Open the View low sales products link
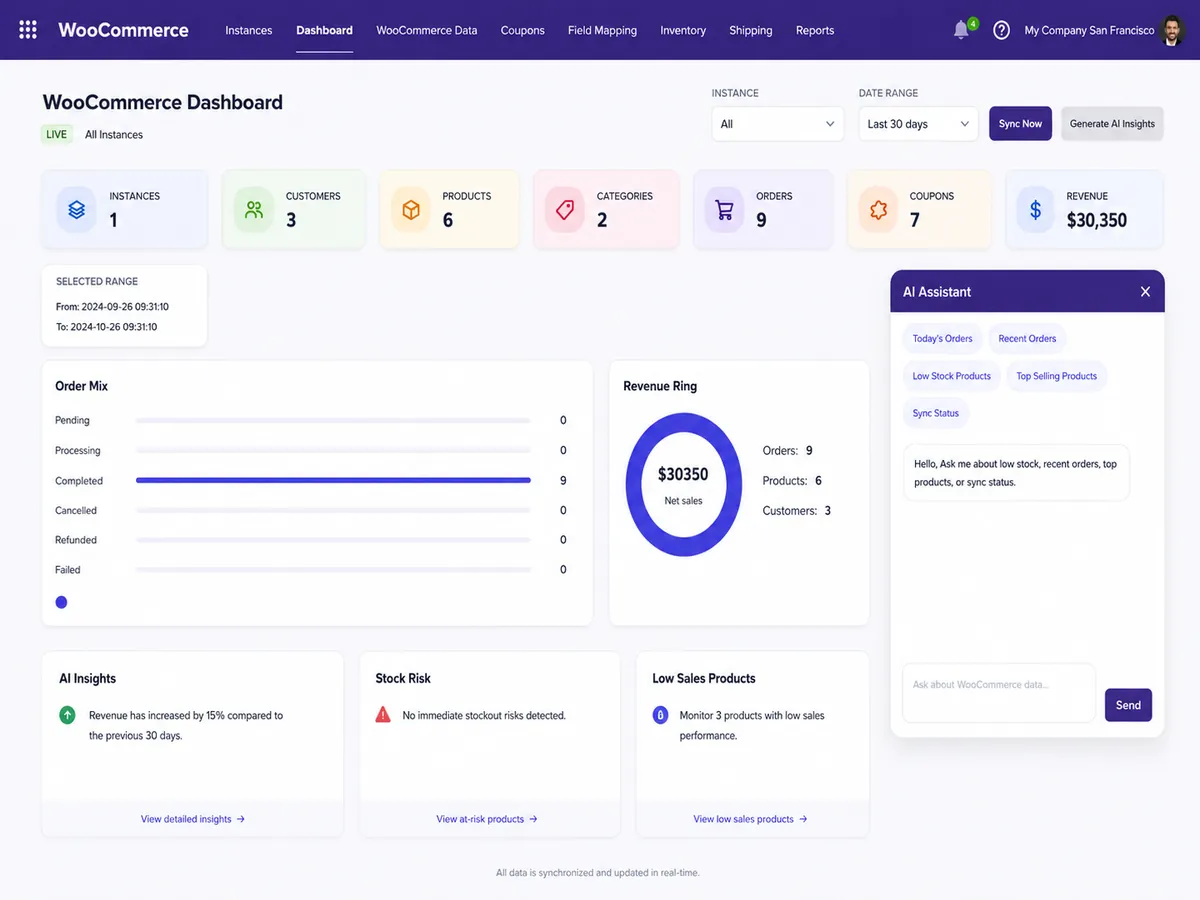The width and height of the screenshot is (1200, 900). click(x=750, y=819)
